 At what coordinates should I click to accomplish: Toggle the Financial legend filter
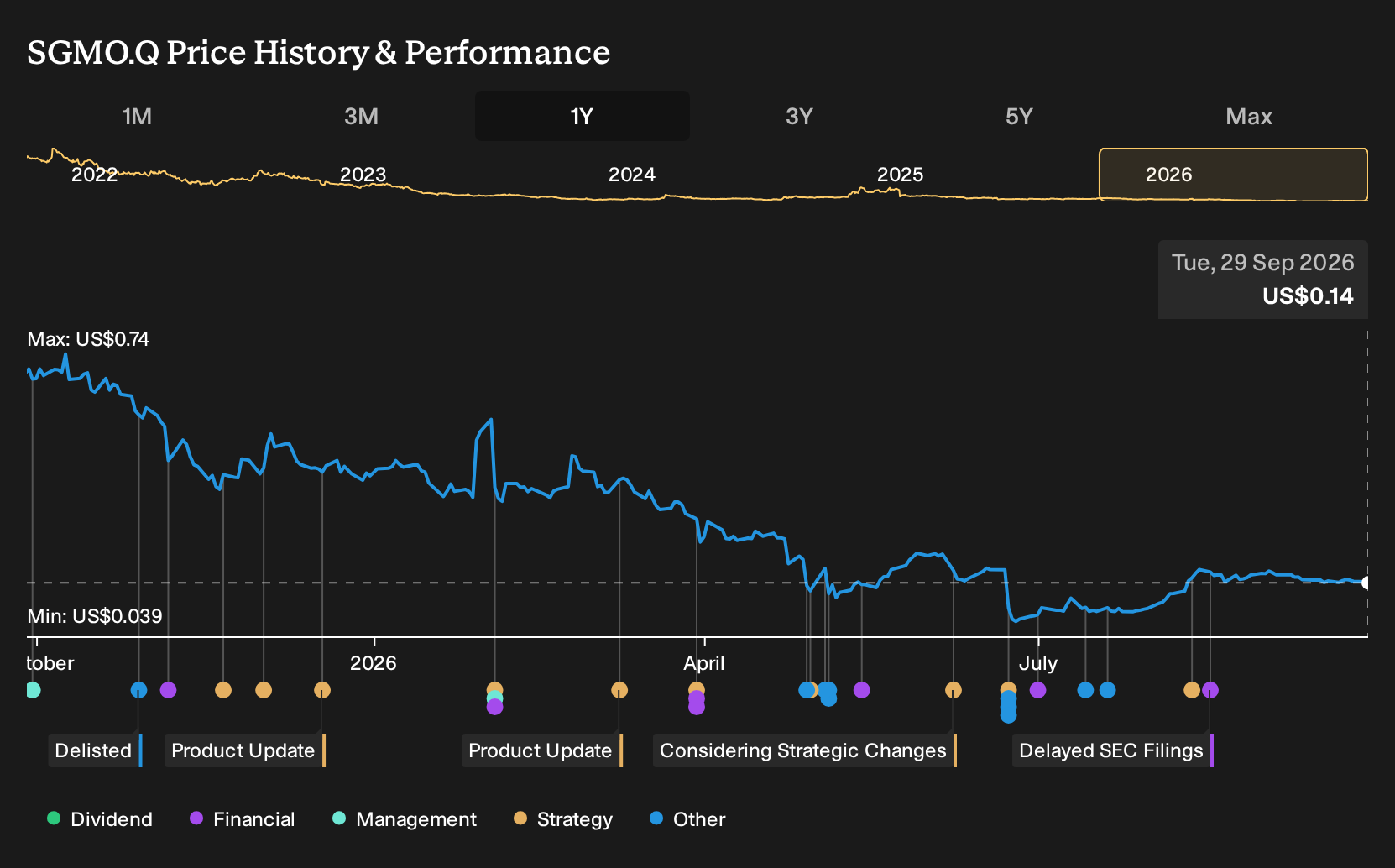click(243, 819)
